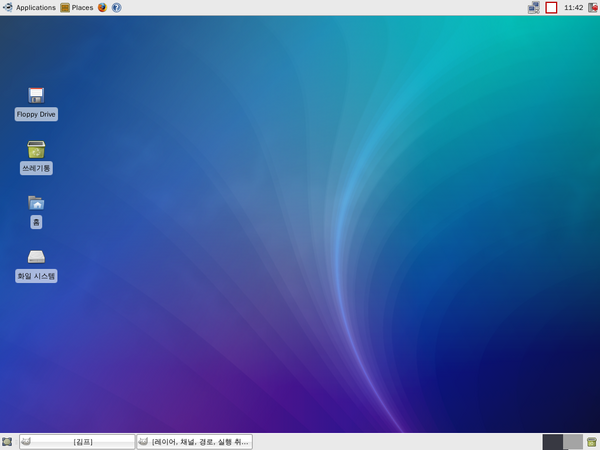
Task: Open the 쓰레기통 trash icon on desktop
Action: tap(36, 150)
